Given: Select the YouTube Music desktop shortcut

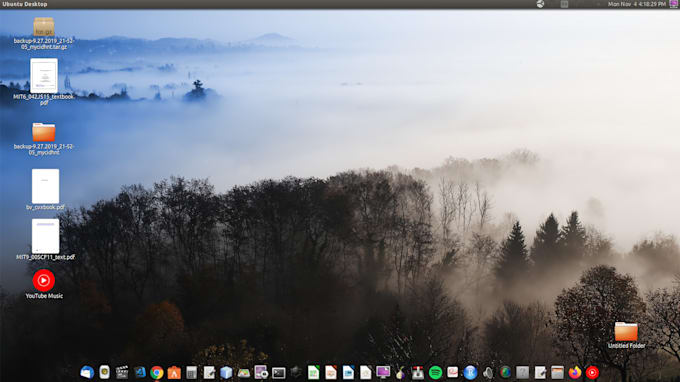Looking at the screenshot, I should [x=44, y=284].
